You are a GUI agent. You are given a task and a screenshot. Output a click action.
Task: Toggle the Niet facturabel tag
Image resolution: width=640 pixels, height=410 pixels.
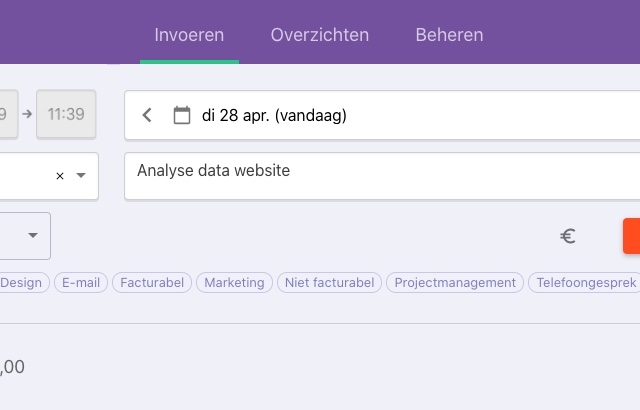click(x=329, y=282)
